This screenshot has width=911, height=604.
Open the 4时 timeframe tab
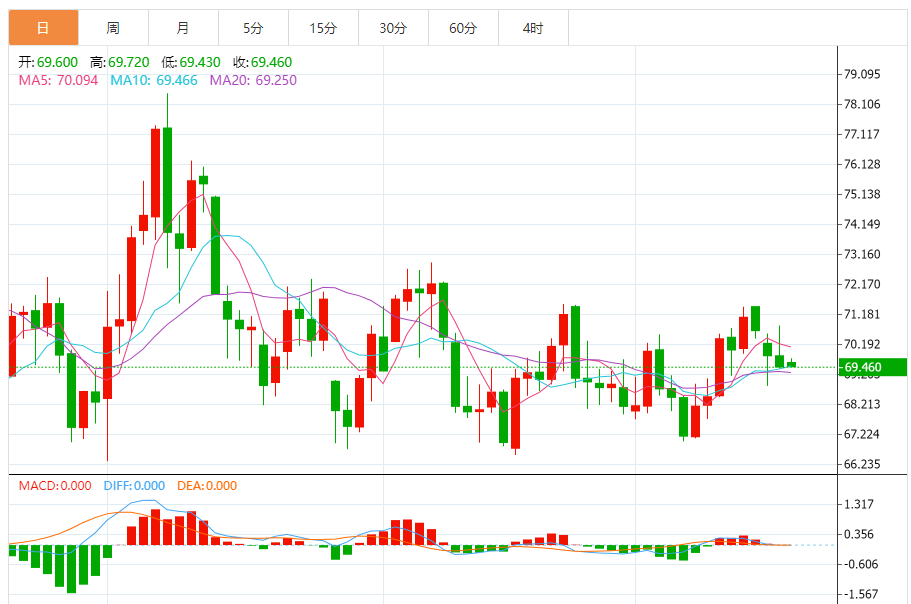[533, 28]
